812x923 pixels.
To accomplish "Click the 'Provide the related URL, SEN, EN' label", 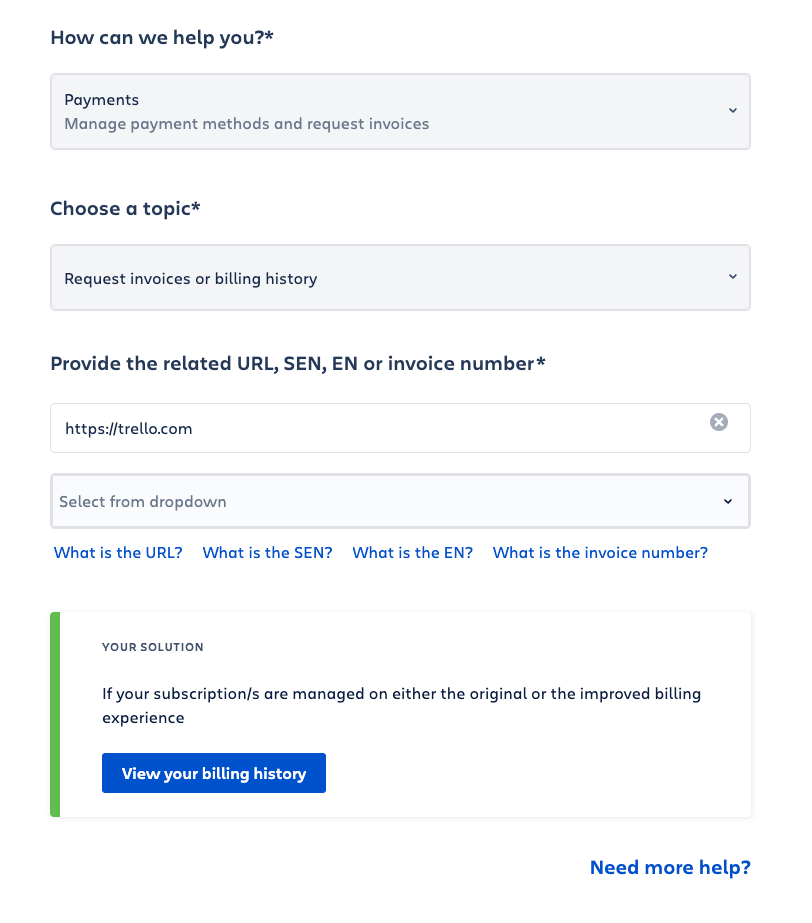I will point(298,363).
